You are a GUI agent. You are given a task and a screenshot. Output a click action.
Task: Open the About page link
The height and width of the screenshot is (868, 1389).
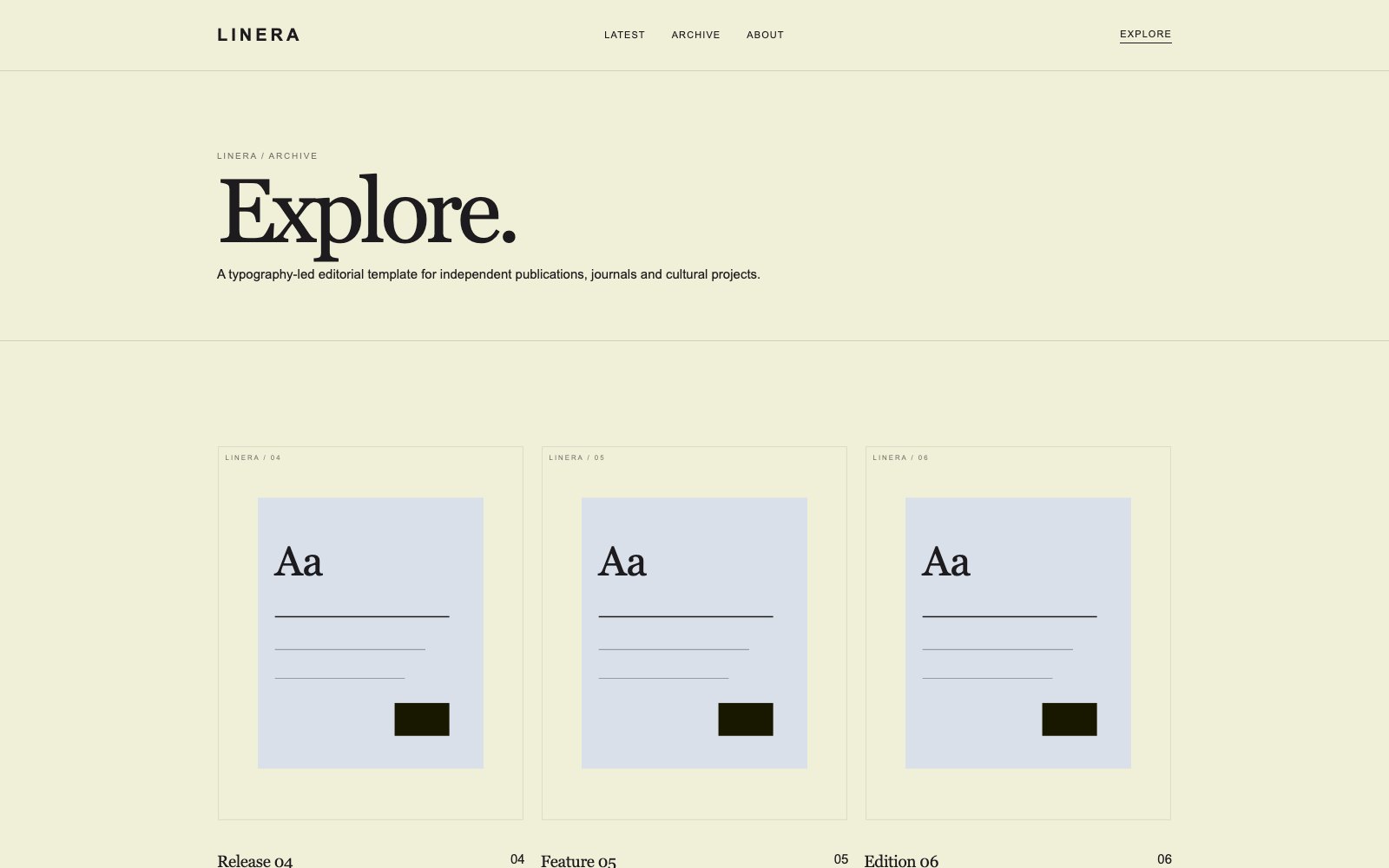pyautogui.click(x=765, y=35)
